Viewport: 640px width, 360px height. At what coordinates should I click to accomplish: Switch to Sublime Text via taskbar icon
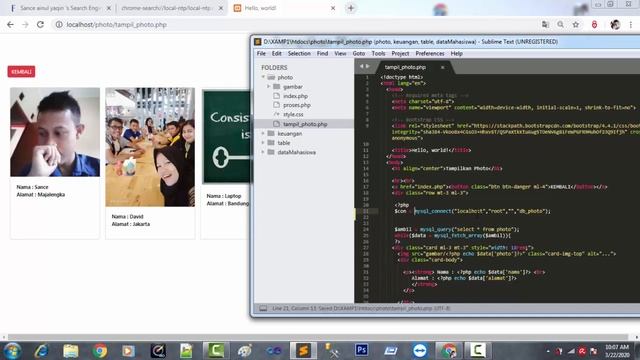[303, 351]
